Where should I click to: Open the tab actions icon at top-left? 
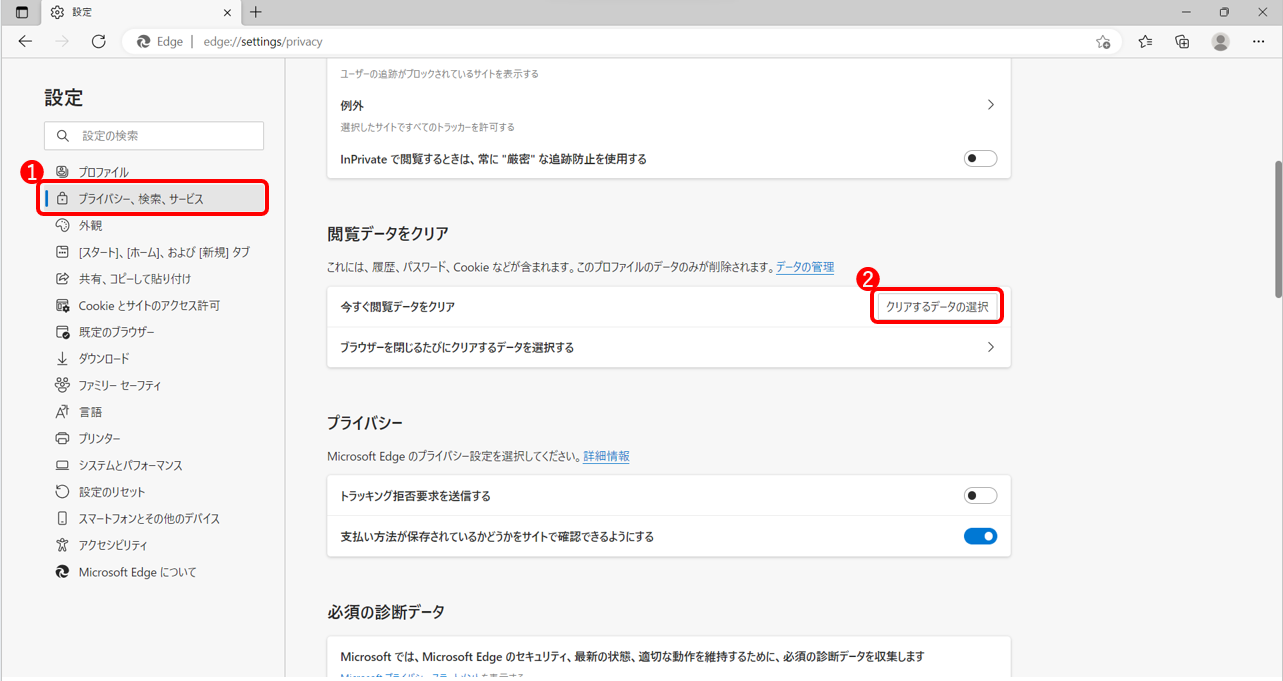coord(22,12)
